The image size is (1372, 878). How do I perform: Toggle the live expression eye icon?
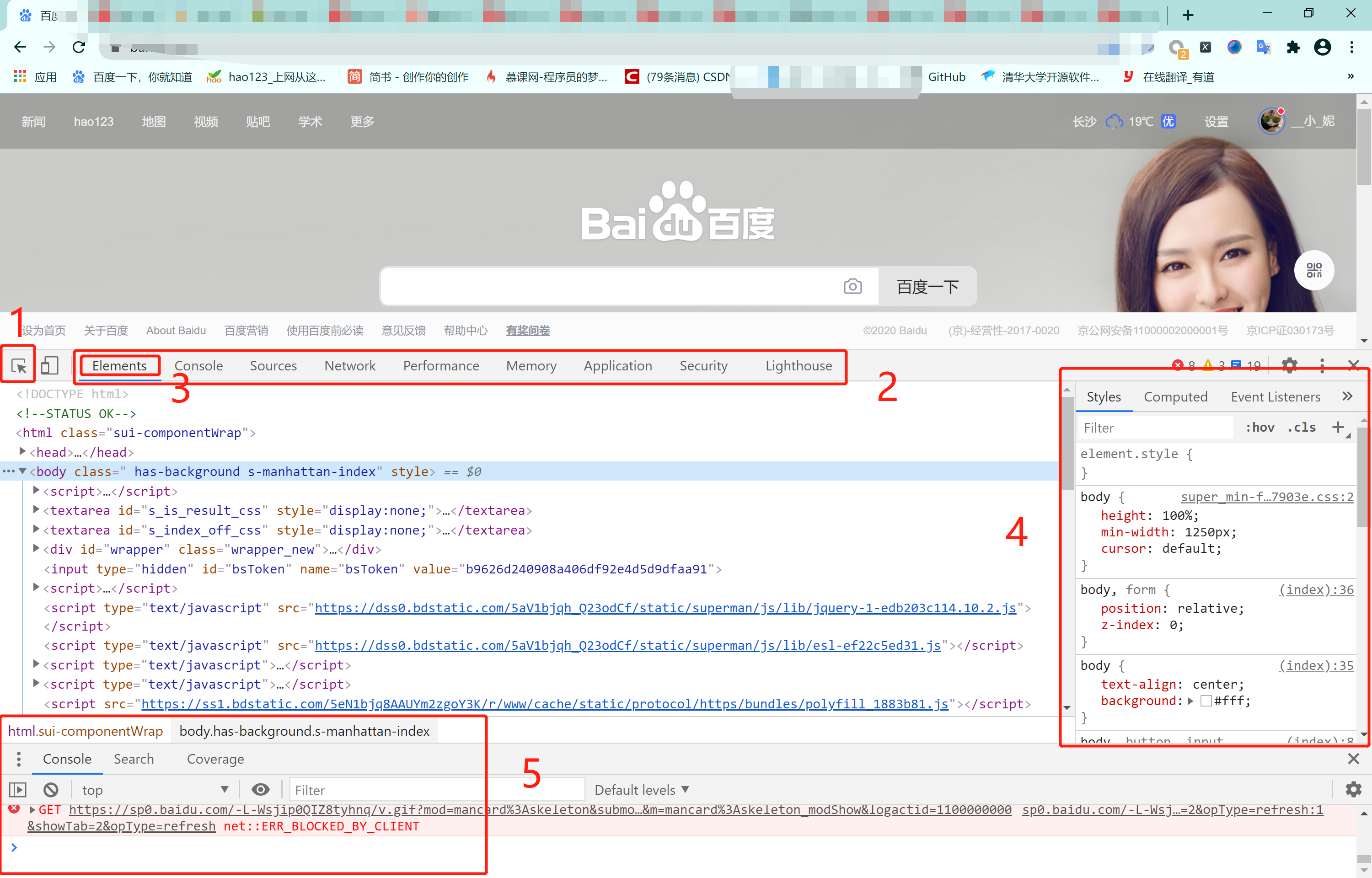(x=261, y=790)
